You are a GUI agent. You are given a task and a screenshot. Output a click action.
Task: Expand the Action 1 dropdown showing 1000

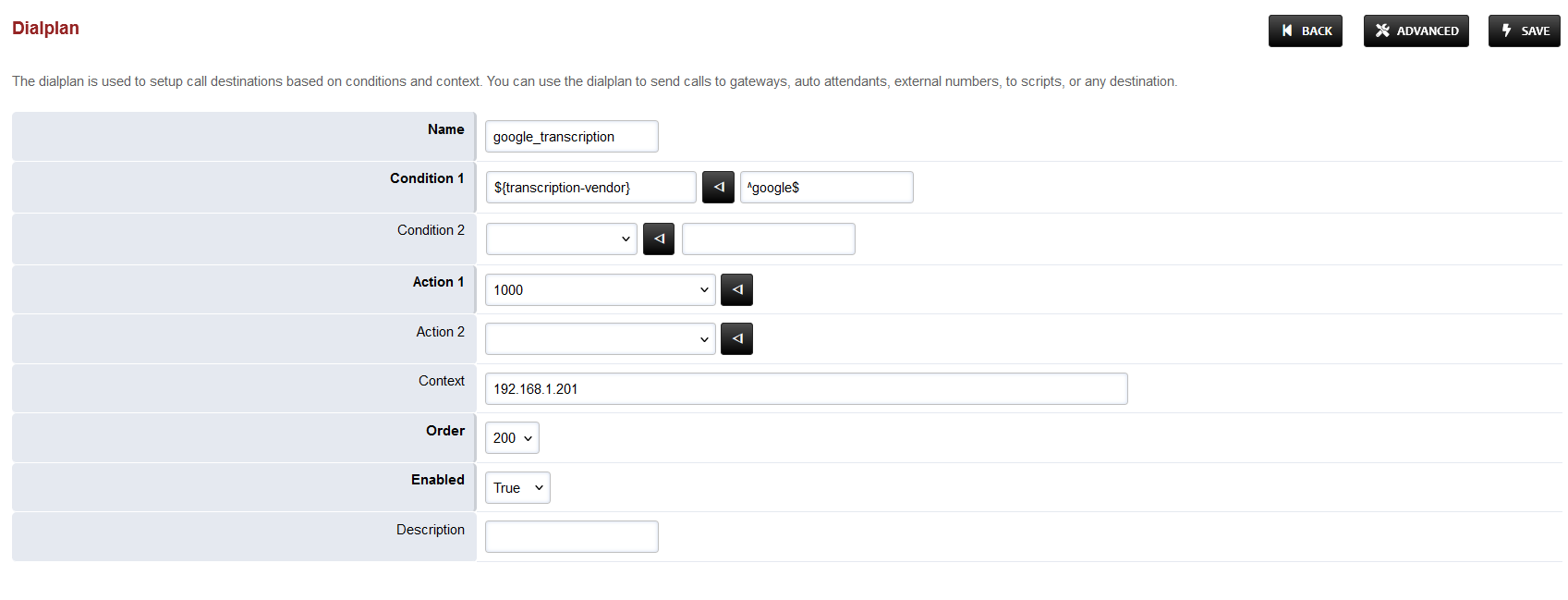click(600, 289)
